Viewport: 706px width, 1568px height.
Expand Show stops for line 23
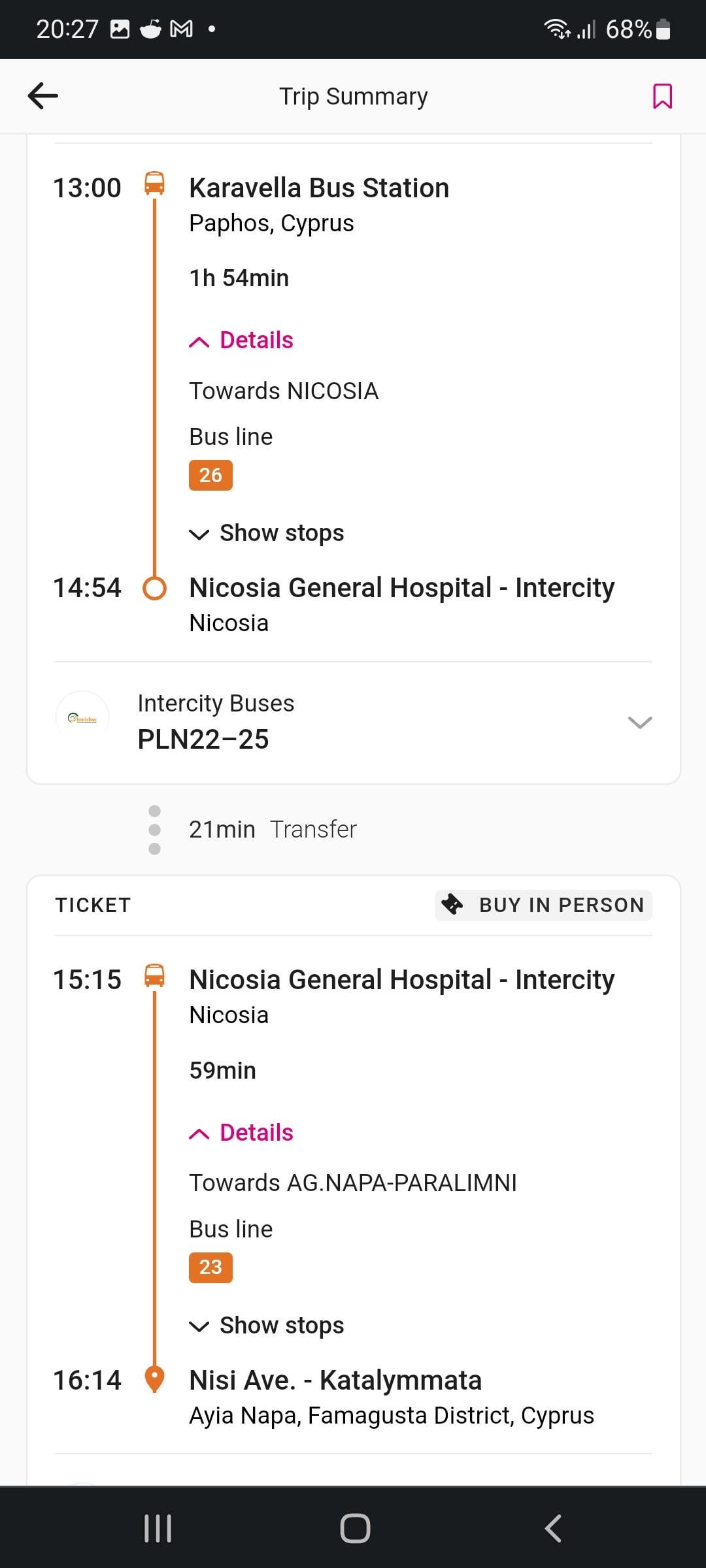267,1326
